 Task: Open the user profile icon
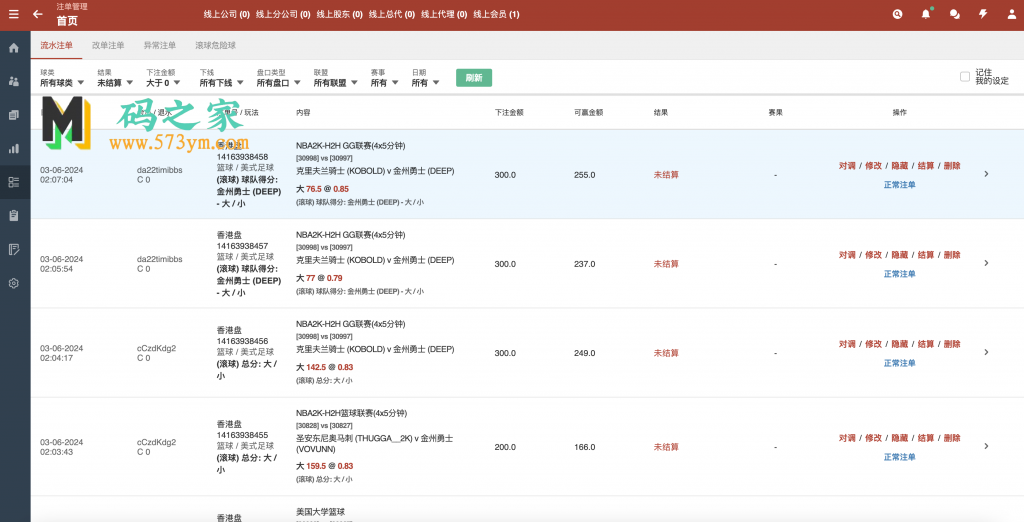pos(1011,14)
